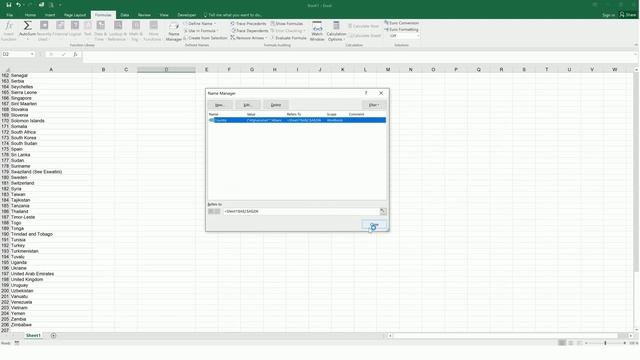Open the Calculation Options dropdown
This screenshot has width=640, height=360.
point(336,31)
